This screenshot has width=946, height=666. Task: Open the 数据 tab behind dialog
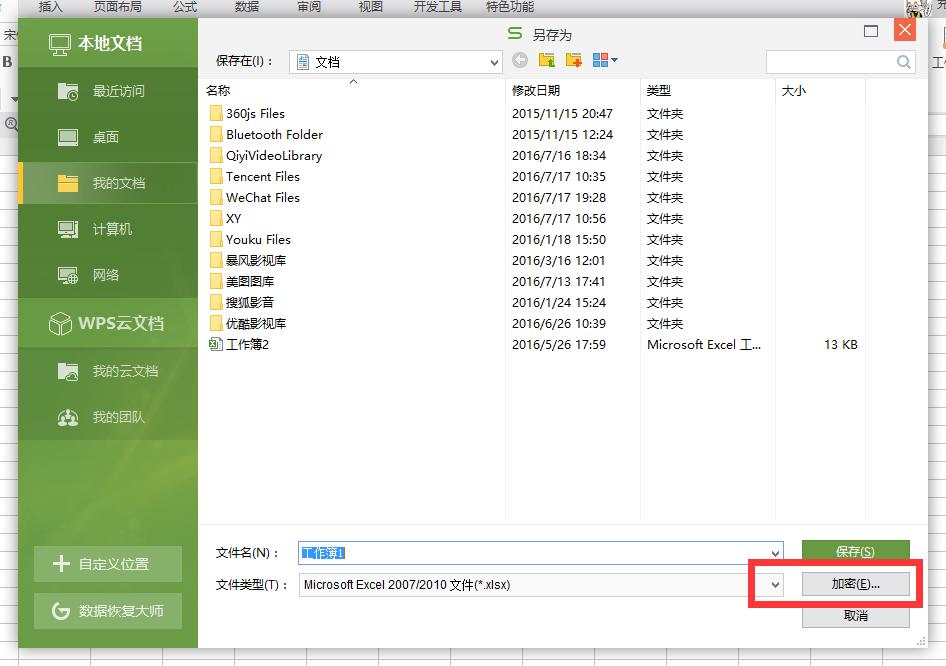[x=247, y=7]
